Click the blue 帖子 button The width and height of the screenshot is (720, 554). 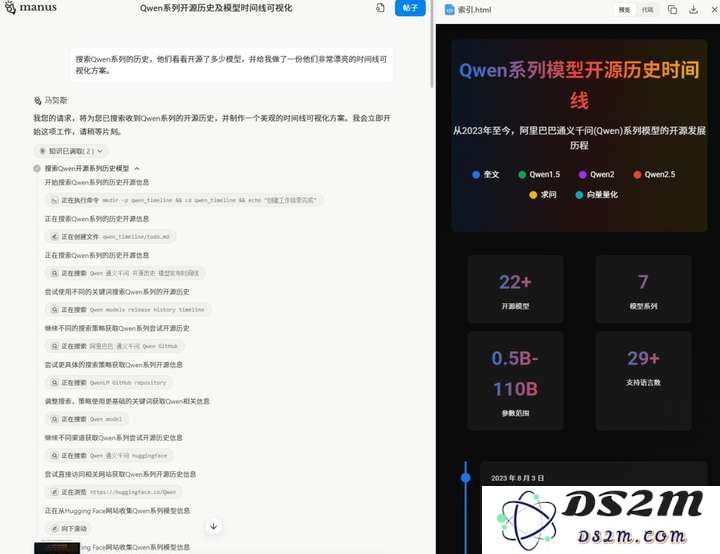[410, 8]
